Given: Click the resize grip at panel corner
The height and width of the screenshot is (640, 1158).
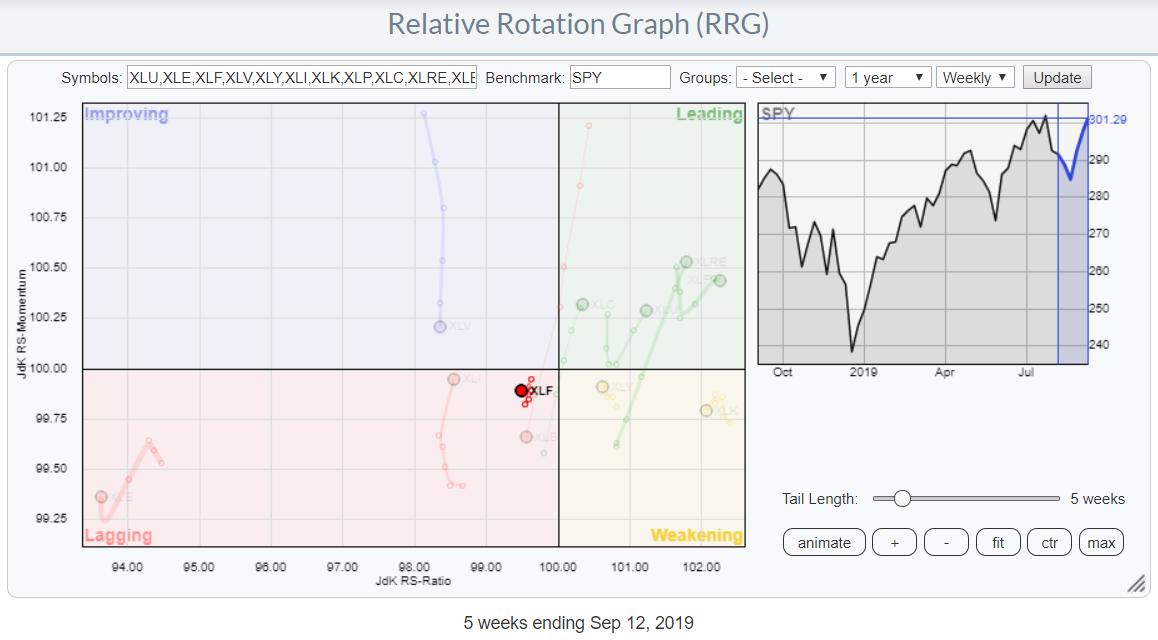Looking at the screenshot, I should [x=1136, y=585].
